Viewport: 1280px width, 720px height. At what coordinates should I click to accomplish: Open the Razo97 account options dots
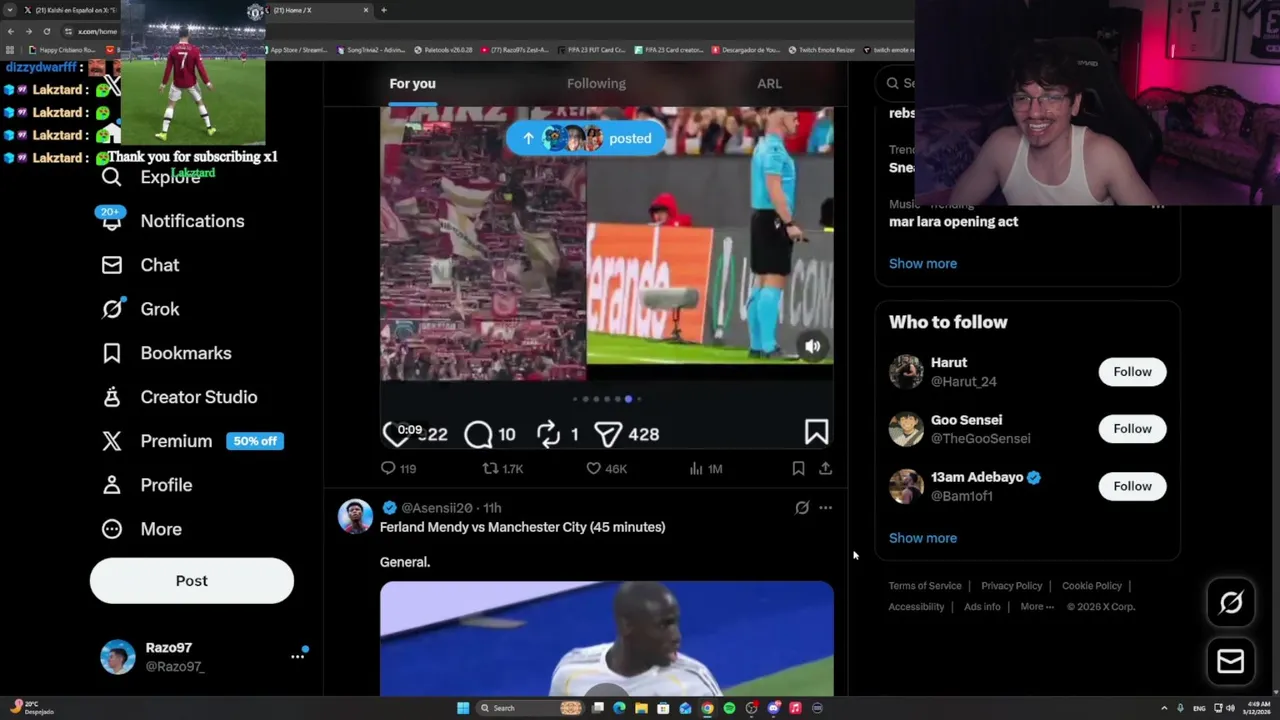[298, 656]
